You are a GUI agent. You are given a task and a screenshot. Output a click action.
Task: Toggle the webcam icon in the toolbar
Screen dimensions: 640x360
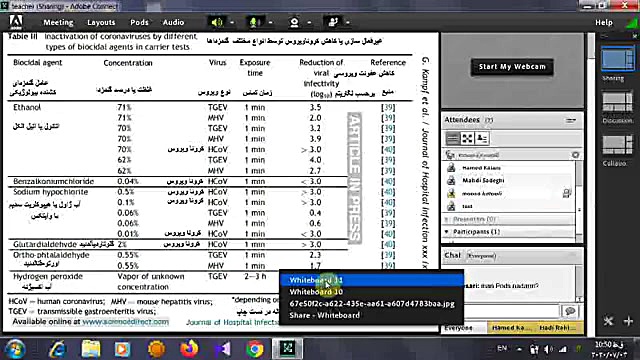[294, 22]
